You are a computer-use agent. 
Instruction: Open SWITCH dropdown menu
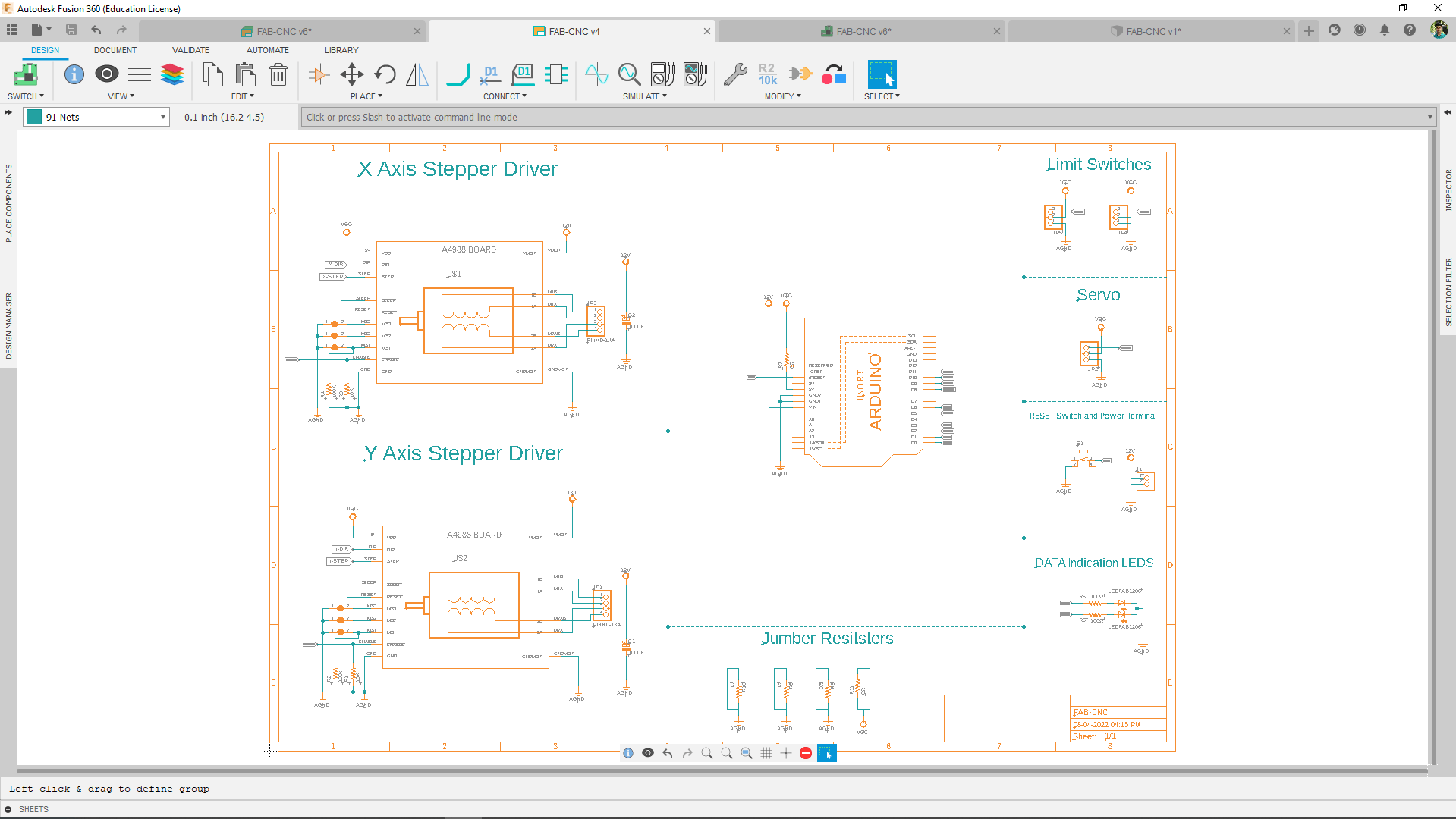pyautogui.click(x=26, y=96)
